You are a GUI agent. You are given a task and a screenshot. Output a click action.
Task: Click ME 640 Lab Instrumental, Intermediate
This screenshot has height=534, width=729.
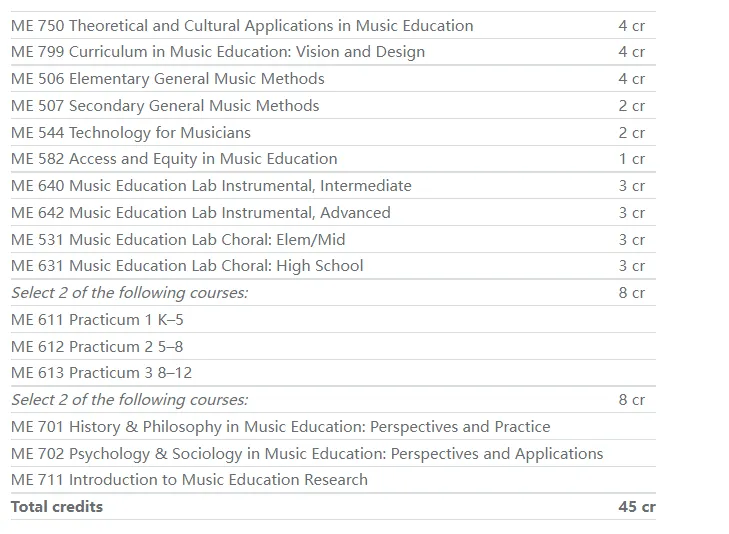click(x=211, y=186)
